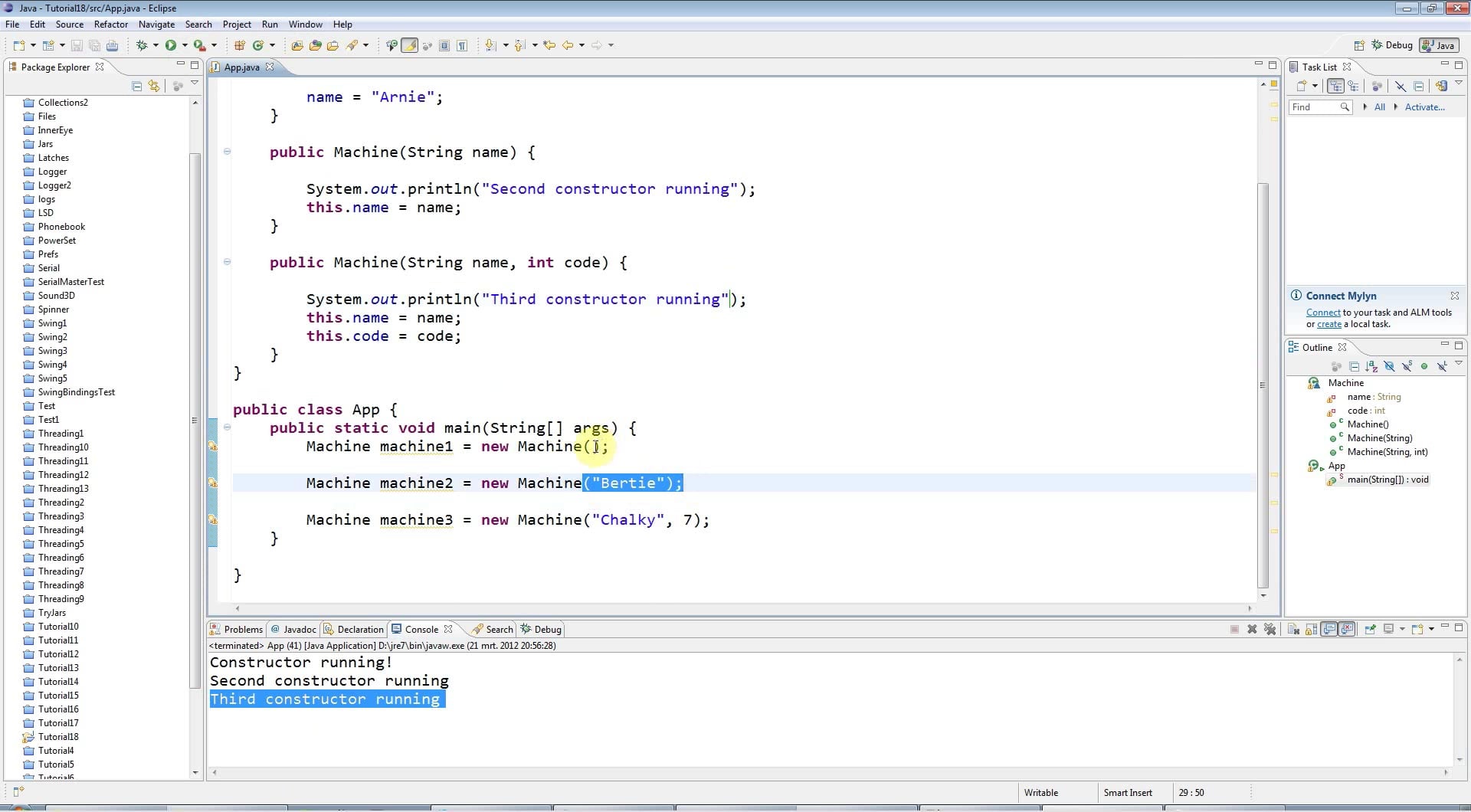Open the Navigate menu
The height and width of the screenshot is (812, 1471).
coord(156,25)
